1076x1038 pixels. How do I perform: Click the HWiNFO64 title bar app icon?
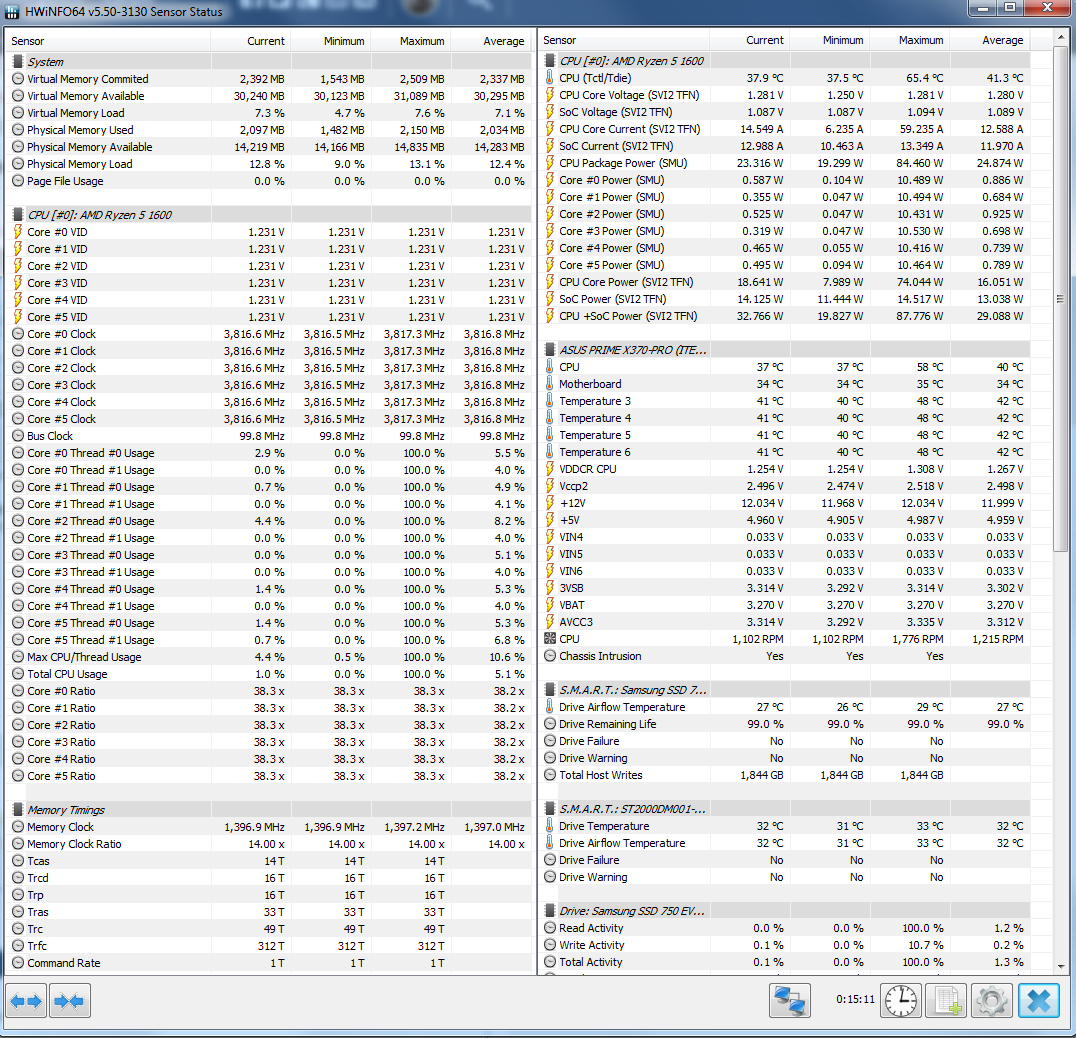[x=12, y=11]
